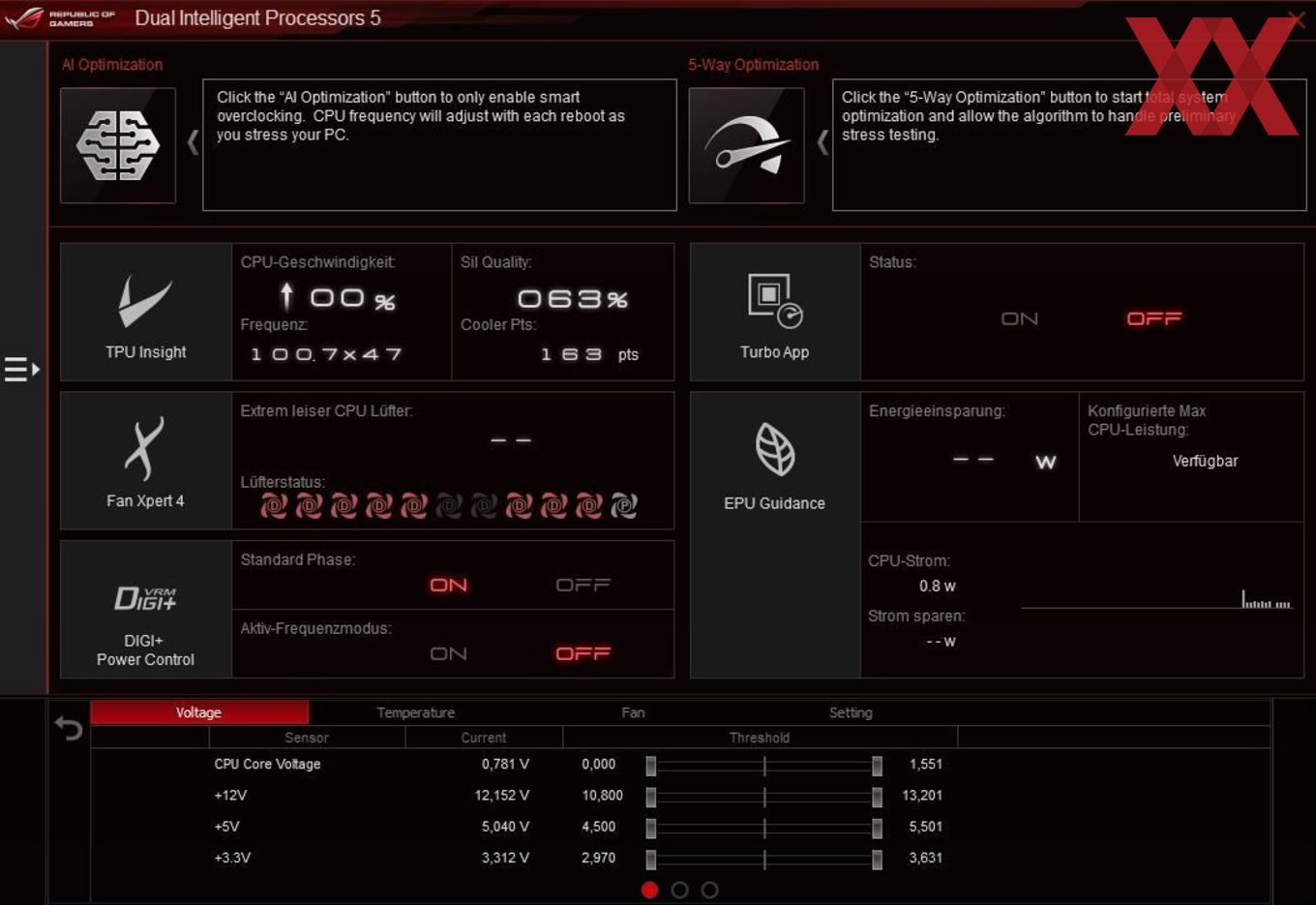Click the 0,000 minimum threshold value
This screenshot has height=905, width=1316.
(x=599, y=764)
